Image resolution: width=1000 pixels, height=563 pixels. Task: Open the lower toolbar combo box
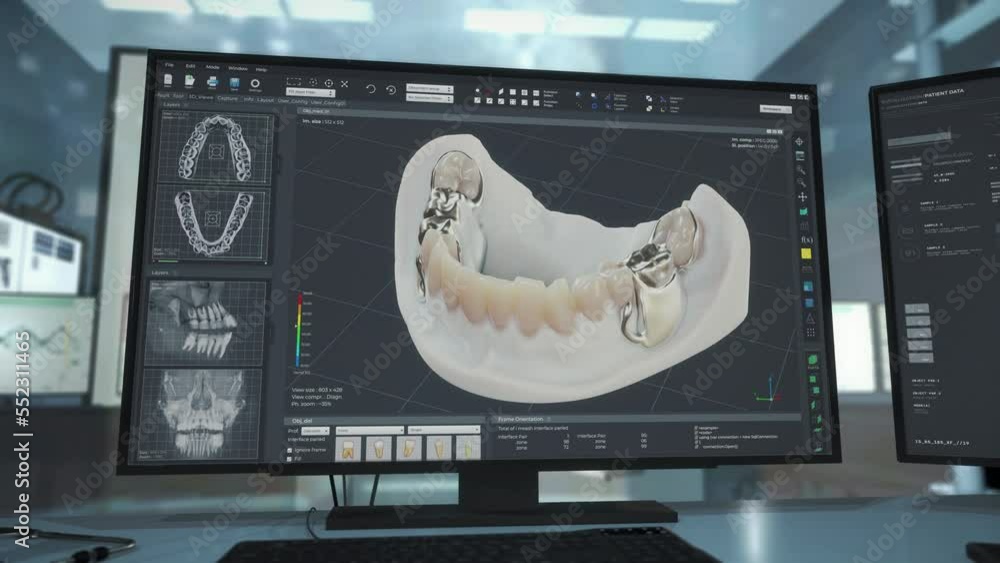430,98
